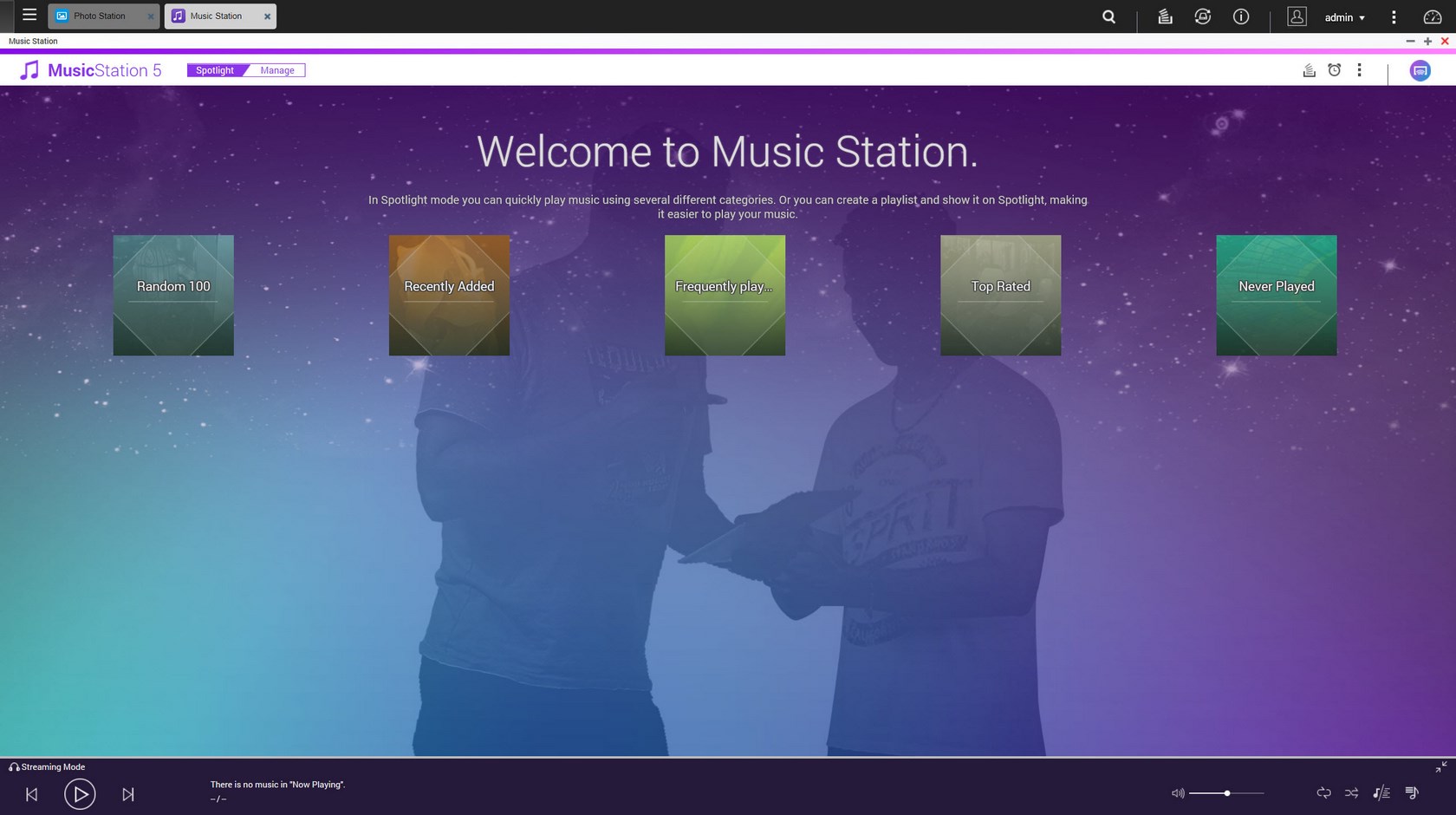
Task: Open the top bar more options menu
Action: [1394, 17]
